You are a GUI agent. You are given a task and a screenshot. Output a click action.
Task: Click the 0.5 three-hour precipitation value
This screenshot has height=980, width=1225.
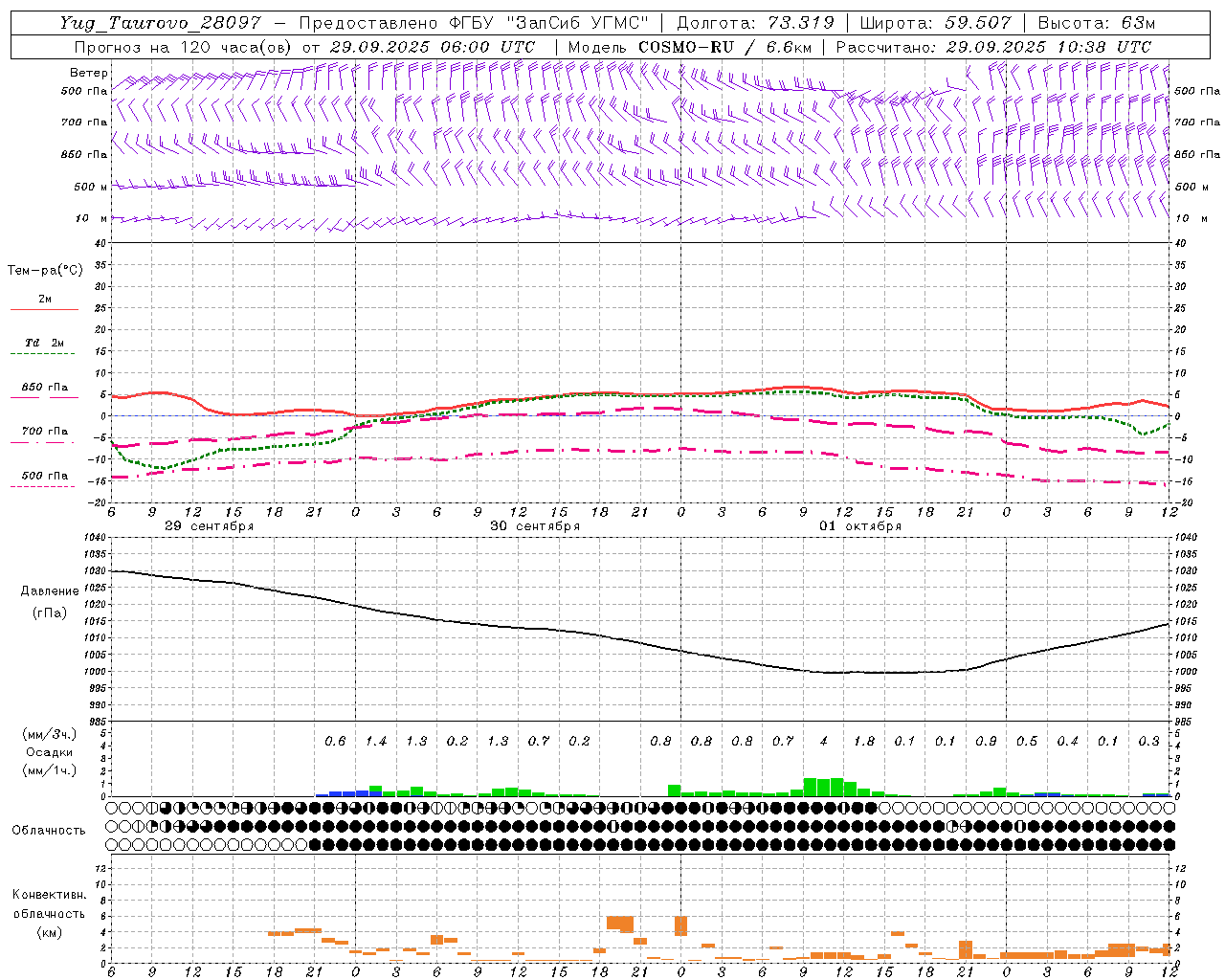pyautogui.click(x=1027, y=742)
